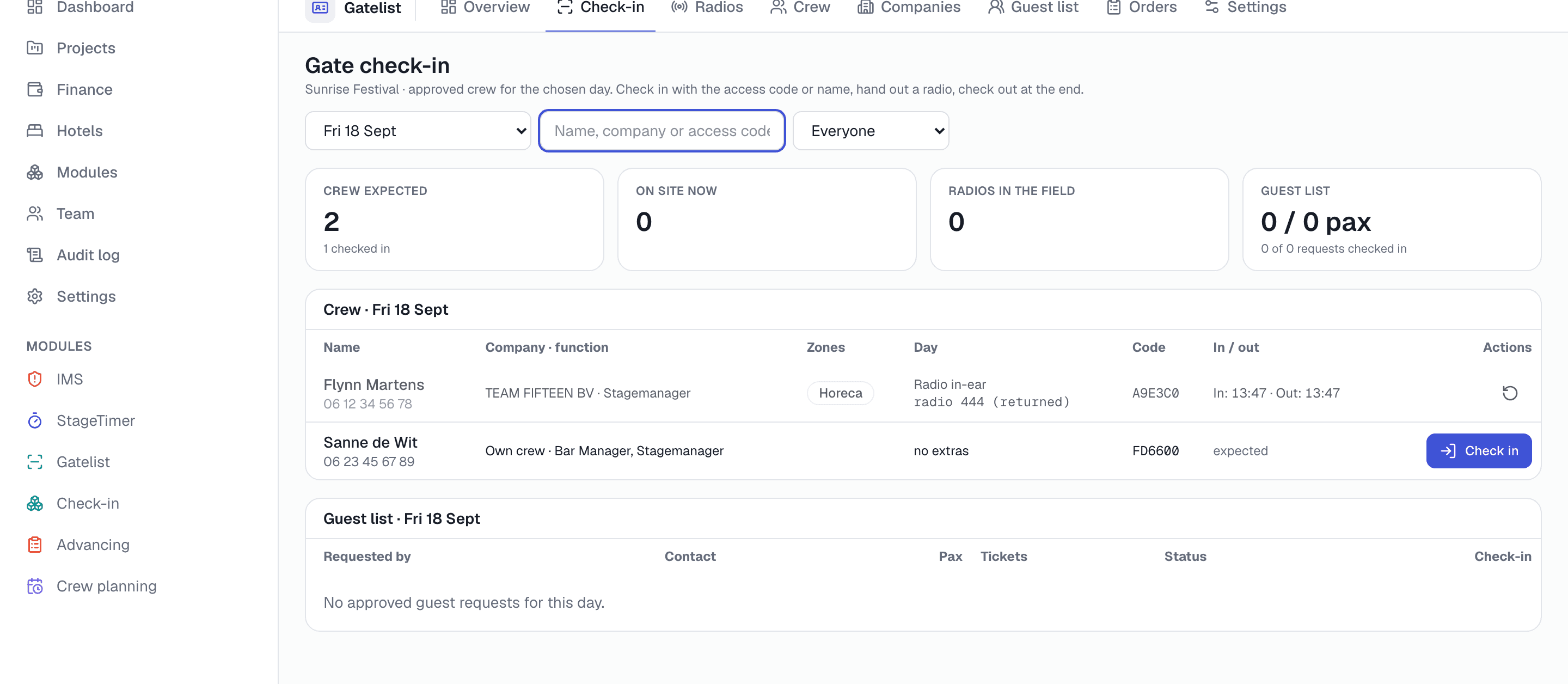Click the Check-in module icon in sidebar

(x=35, y=503)
